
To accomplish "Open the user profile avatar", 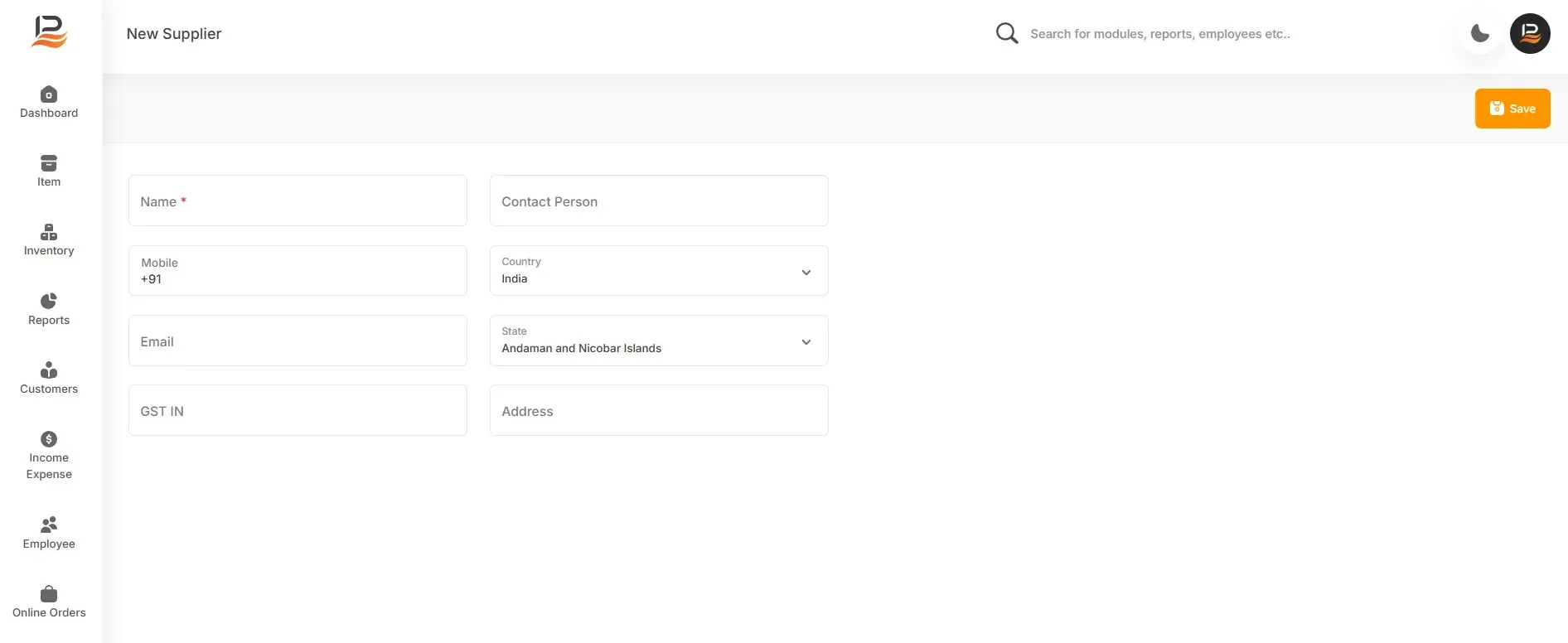I will [x=1530, y=34].
